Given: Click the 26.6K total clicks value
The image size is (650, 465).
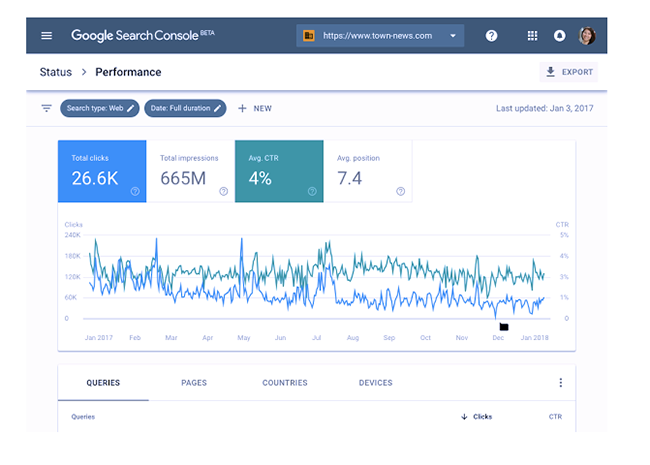Looking at the screenshot, I should click(95, 179).
